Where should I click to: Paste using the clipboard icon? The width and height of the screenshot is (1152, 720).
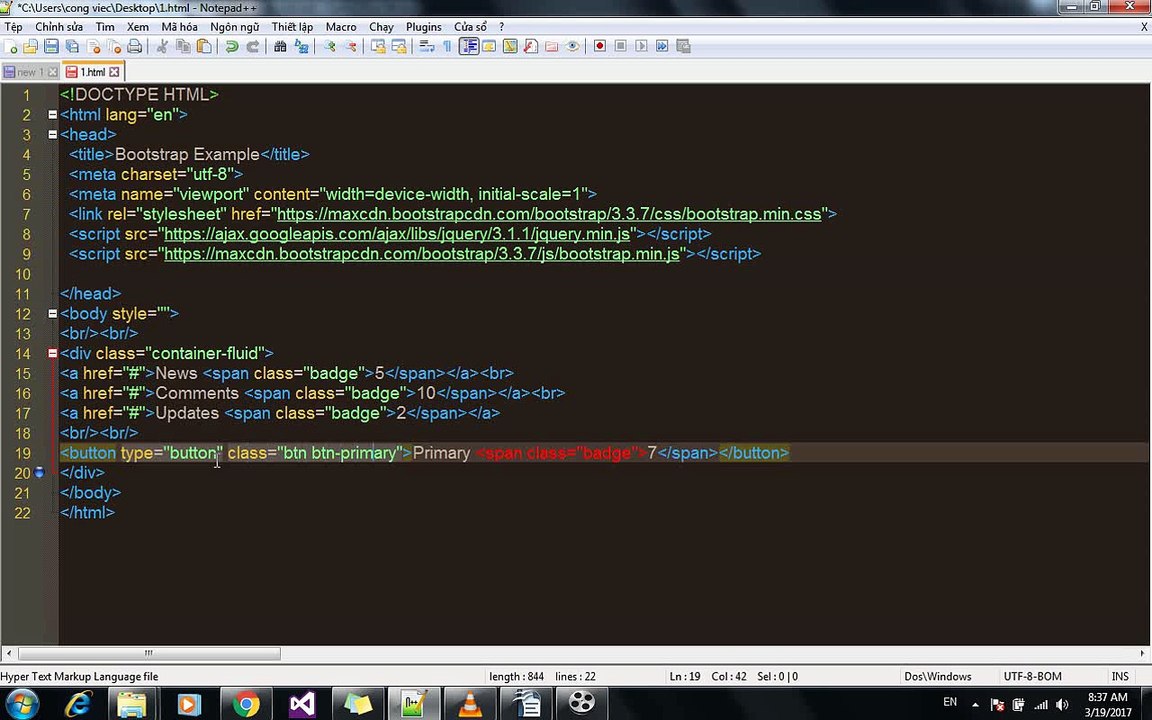[204, 46]
